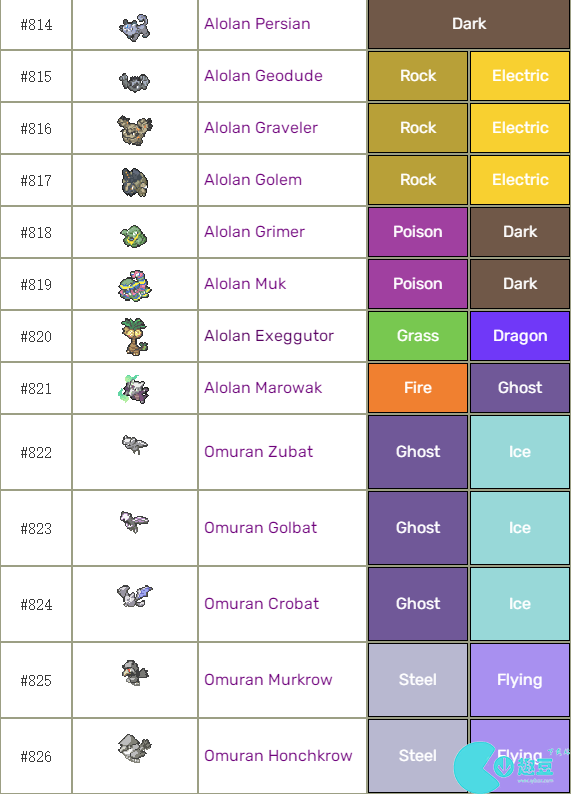Click the Electric type cell for Geodude

coord(520,76)
